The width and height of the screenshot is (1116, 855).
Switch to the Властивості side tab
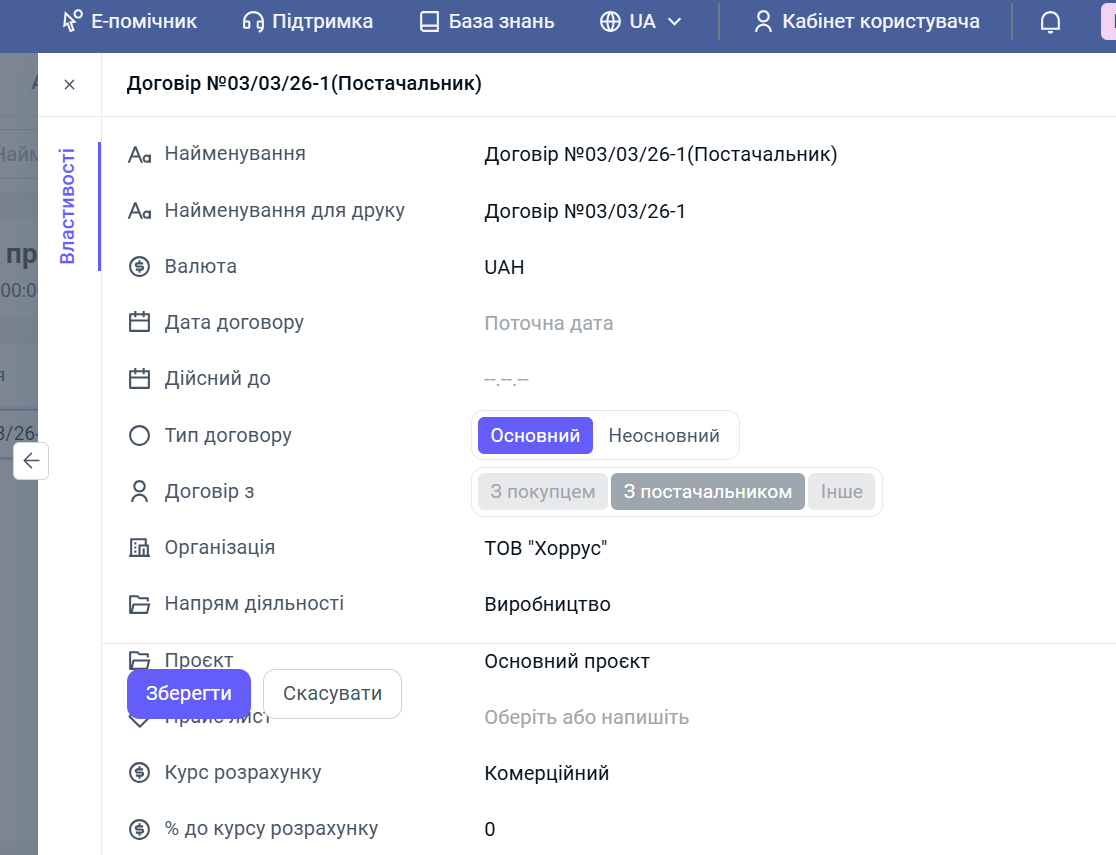[68, 206]
